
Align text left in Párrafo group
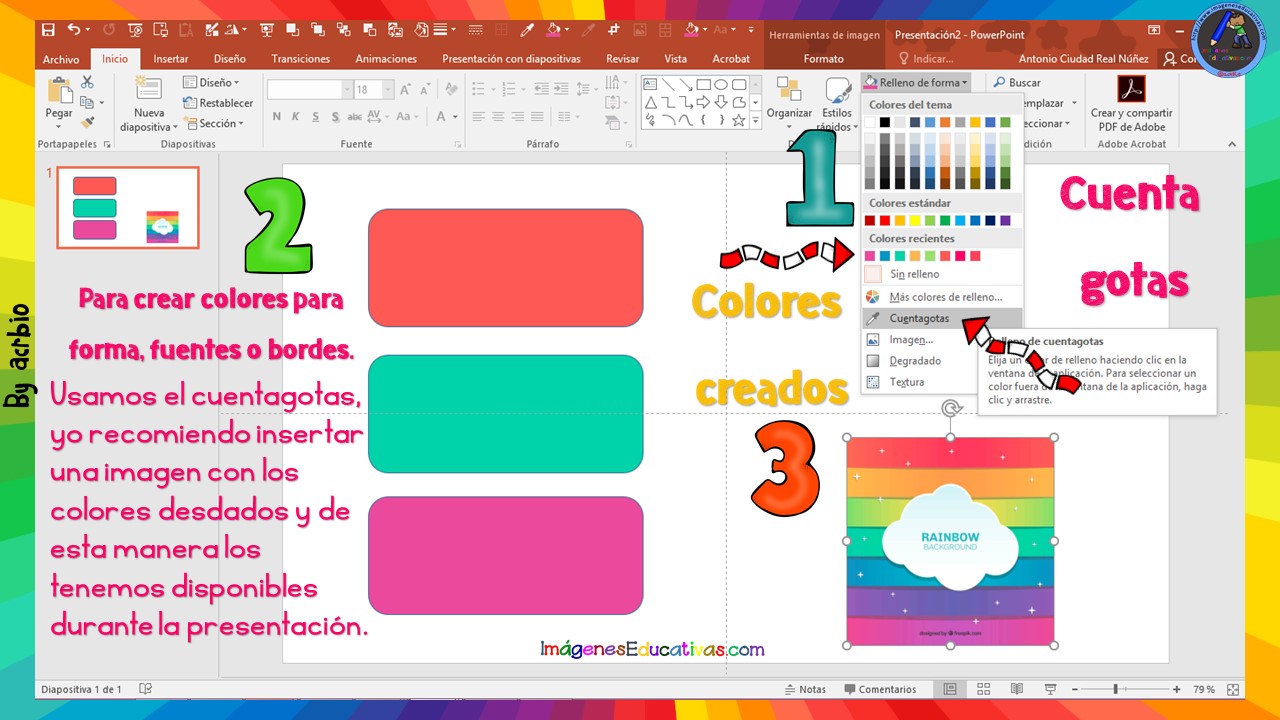(x=477, y=117)
